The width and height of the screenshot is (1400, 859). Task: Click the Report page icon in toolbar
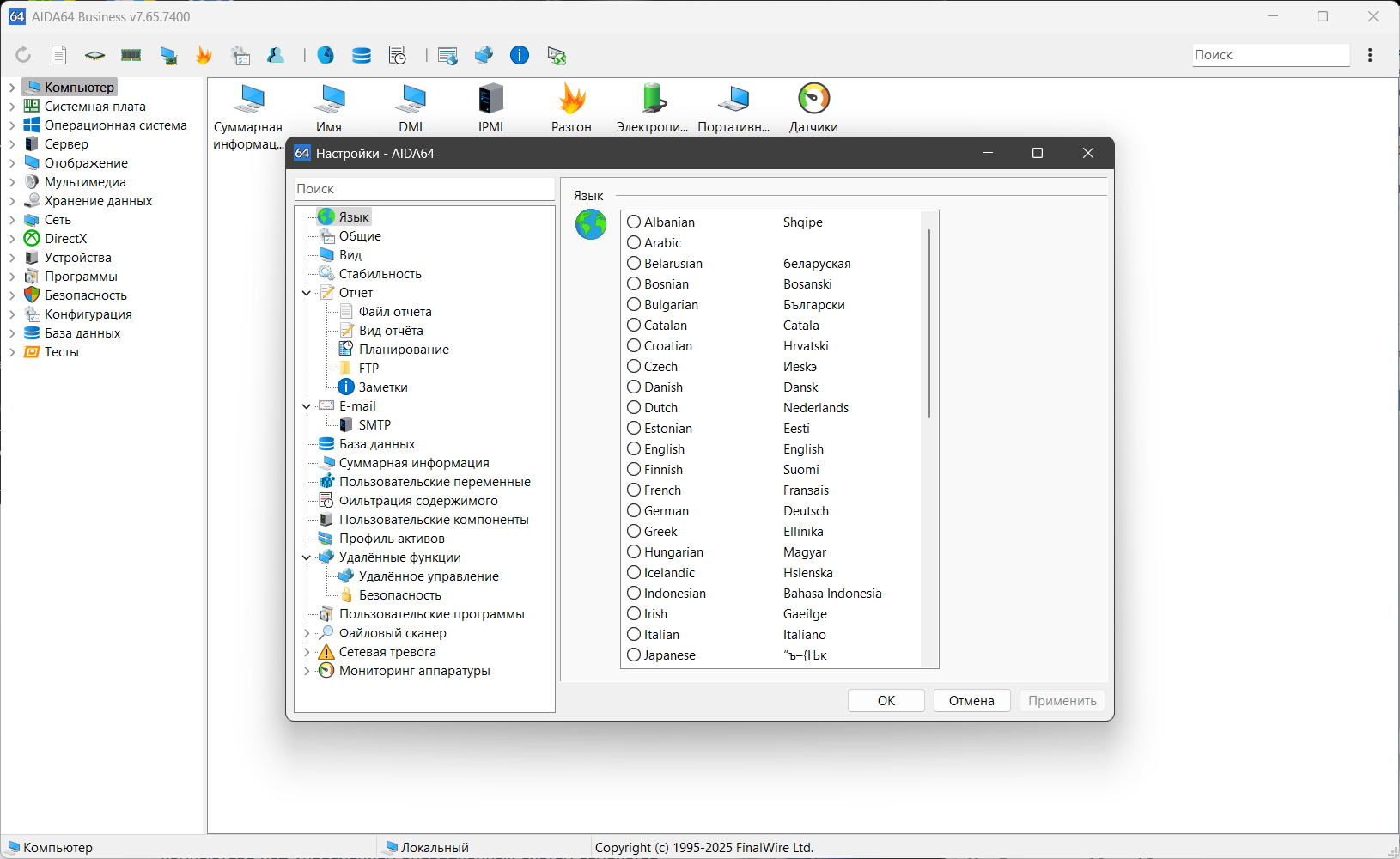tap(58, 55)
